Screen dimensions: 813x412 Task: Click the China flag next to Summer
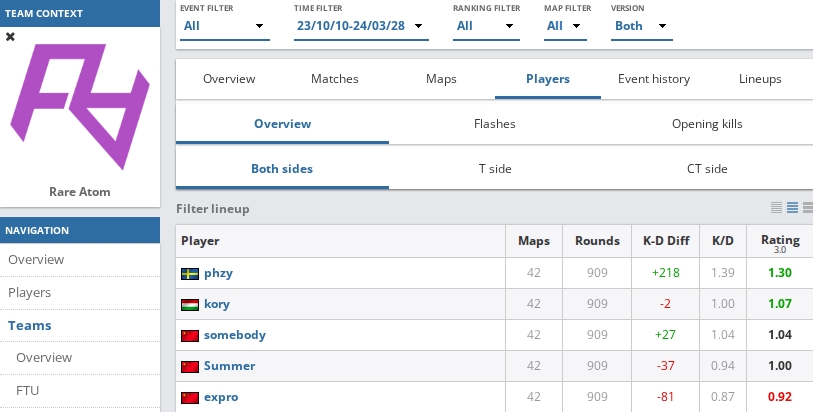[190, 367]
